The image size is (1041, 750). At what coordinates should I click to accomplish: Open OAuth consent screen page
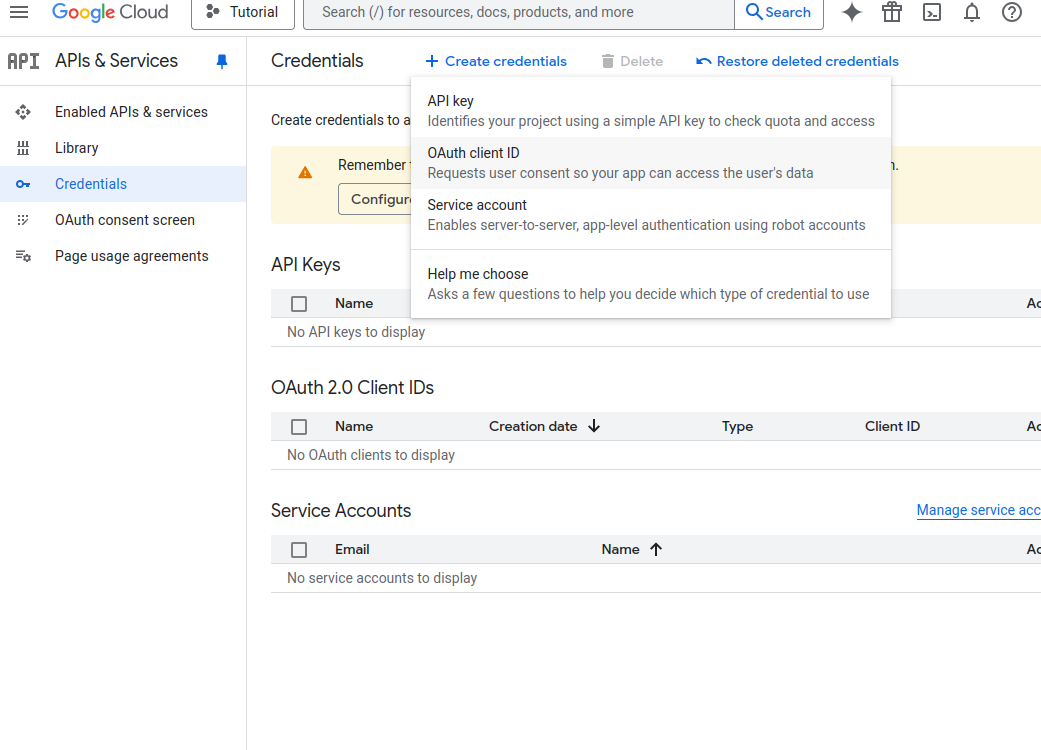(x=123, y=220)
